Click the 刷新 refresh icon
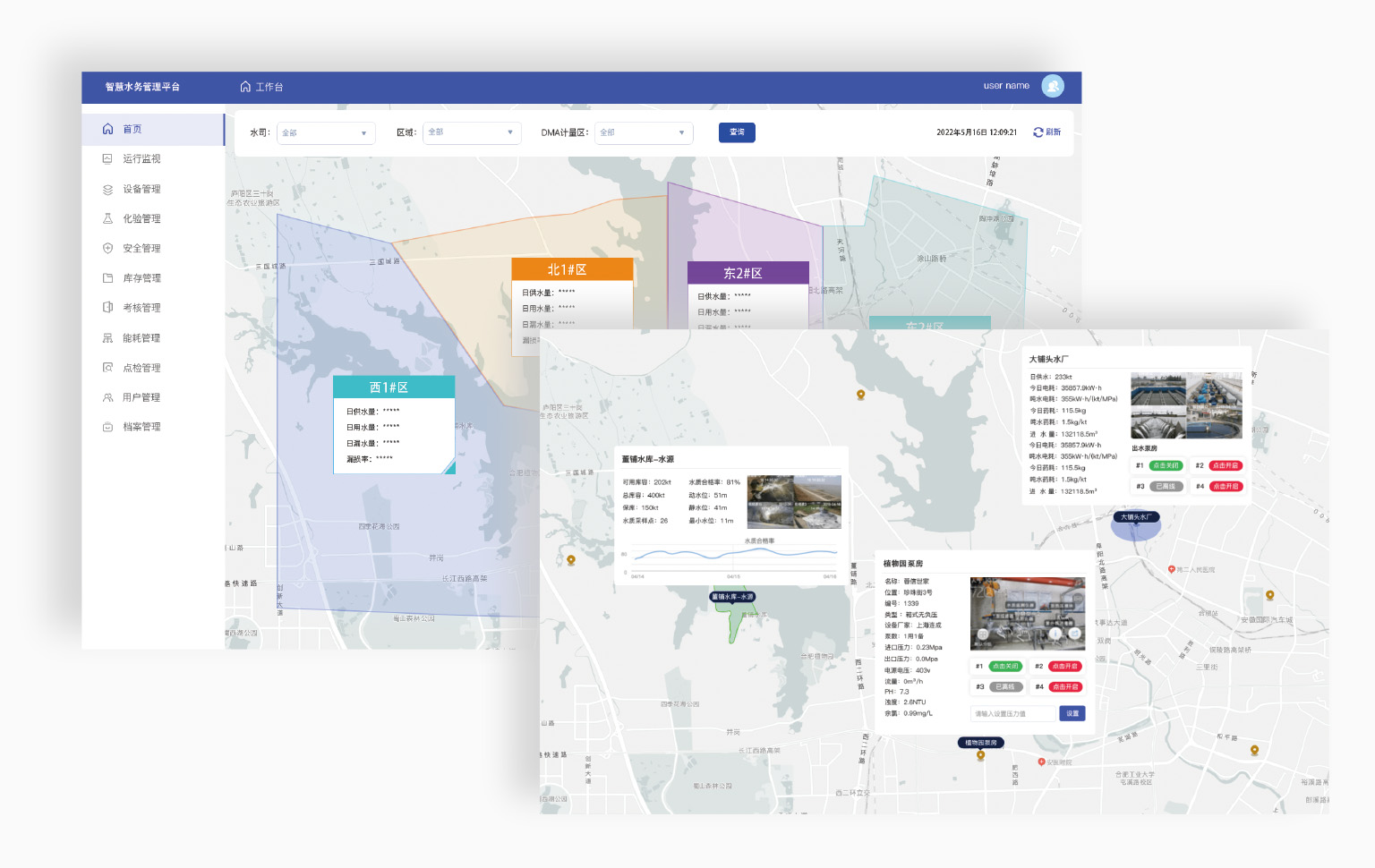 pos(1038,132)
